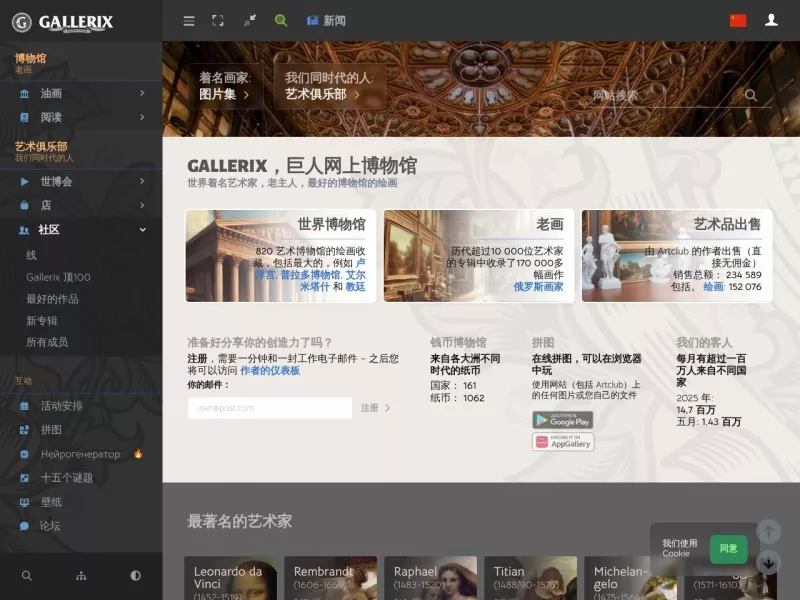Viewport: 800px width, 600px height.
Task: Click the 阅读 book icon
Action: coord(24,118)
